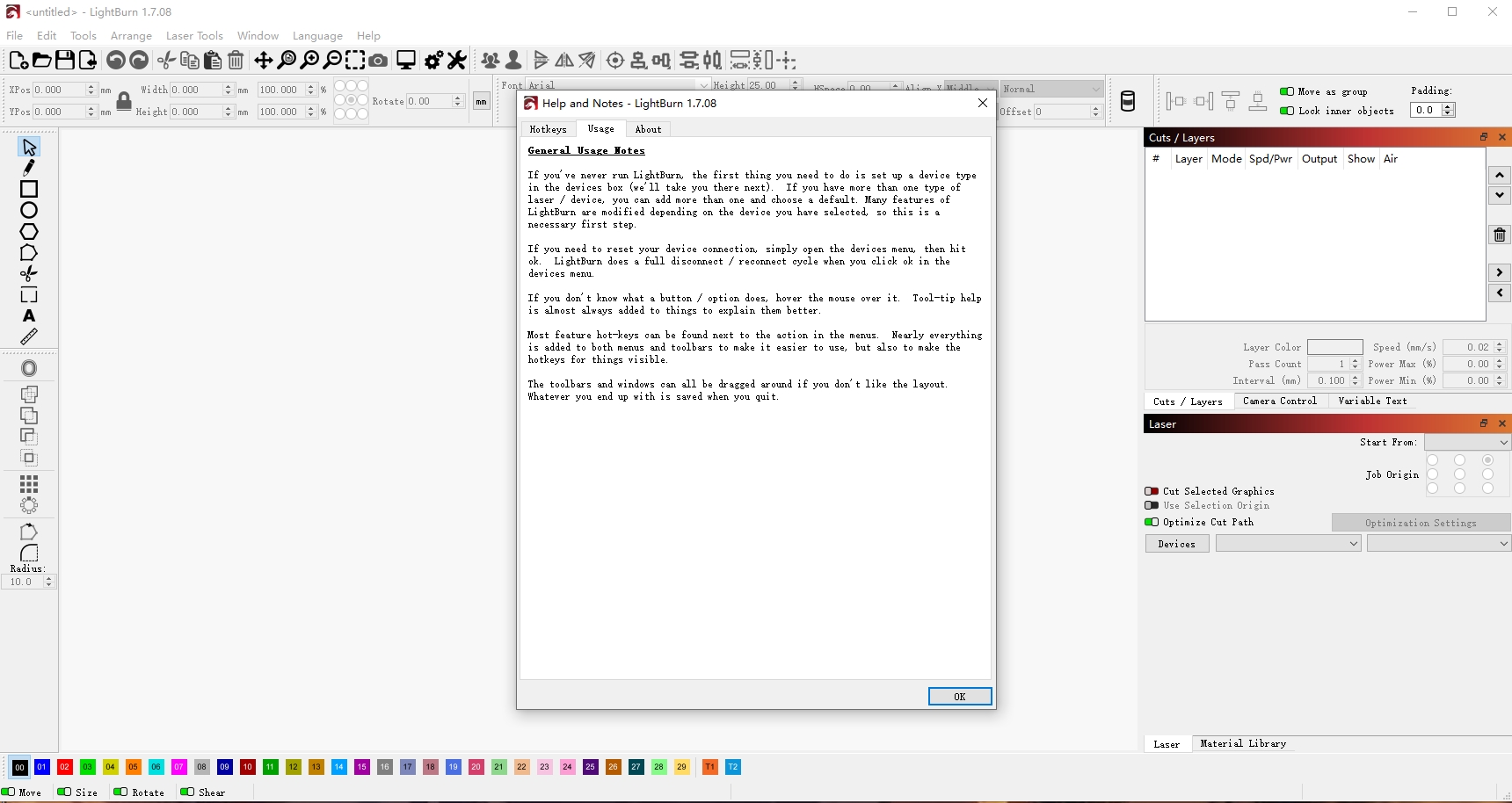Select the Ellipse tool

point(29,210)
